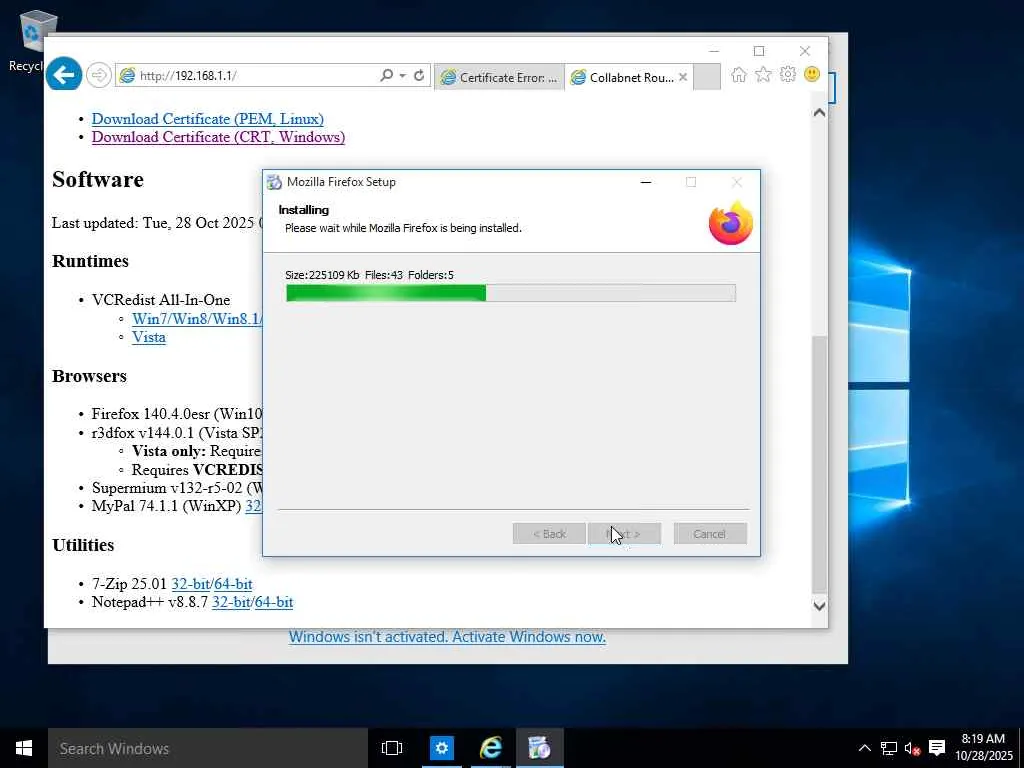Refresh the page in Internet Explorer
Viewport: 1024px width, 768px height.
419,75
